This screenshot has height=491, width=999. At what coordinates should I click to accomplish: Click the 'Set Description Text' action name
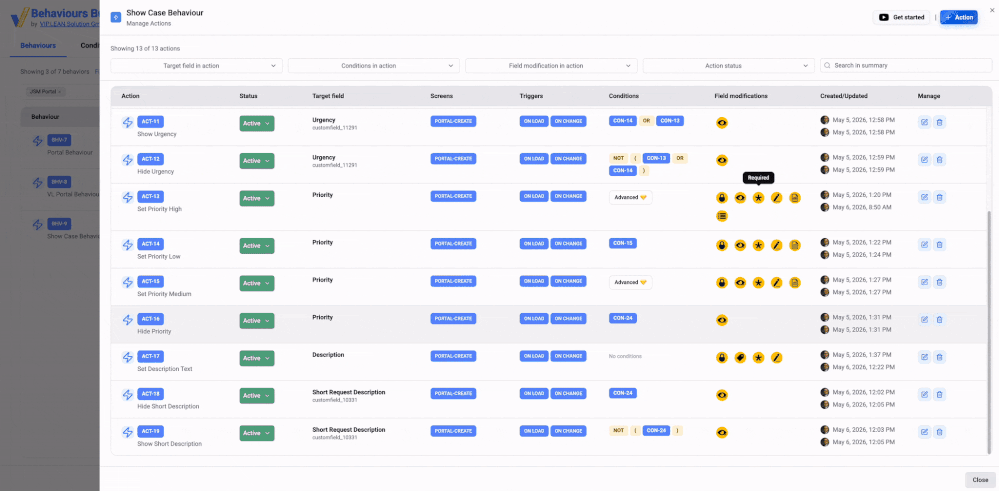[x=165, y=369]
